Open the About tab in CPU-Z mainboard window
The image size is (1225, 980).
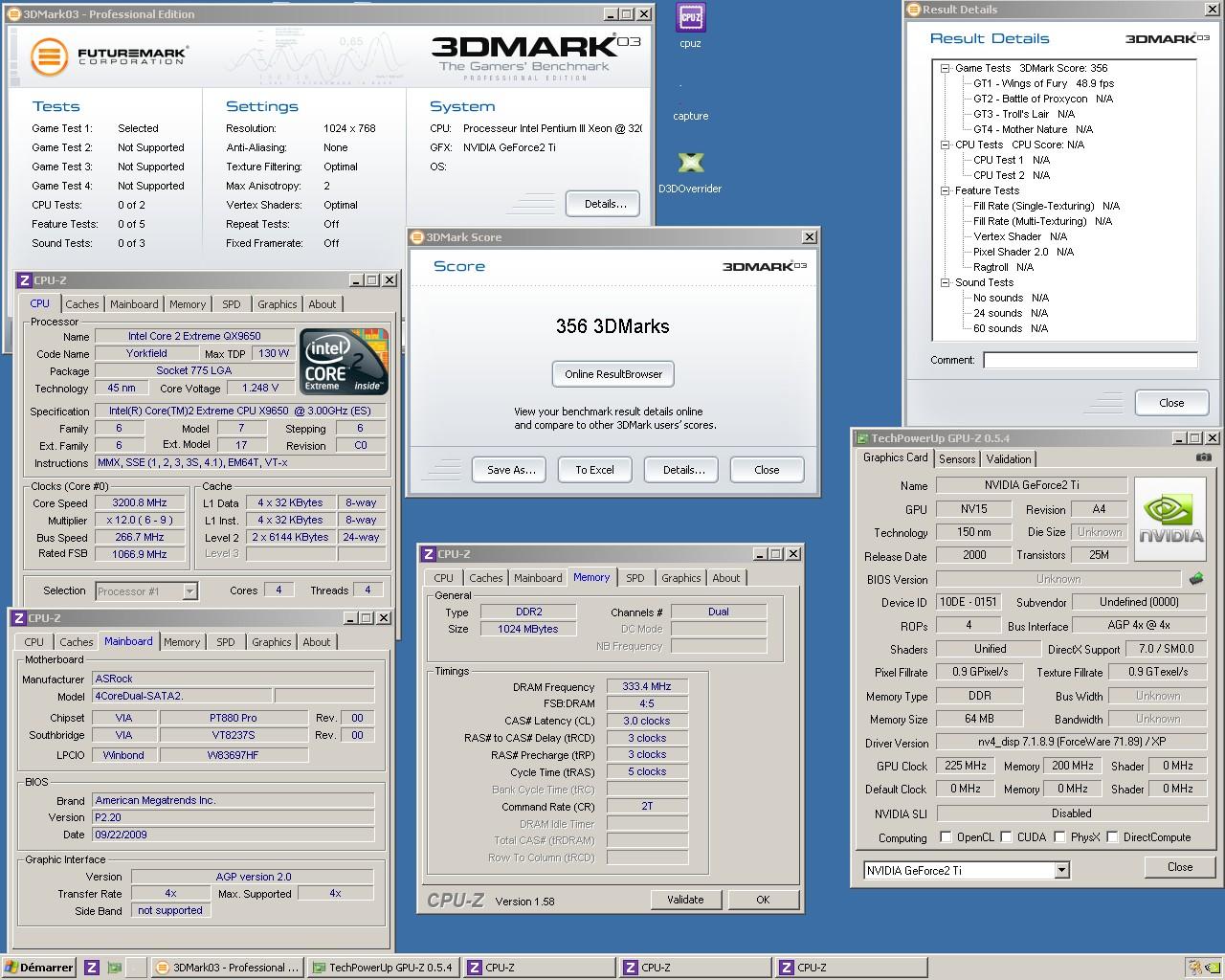point(317,642)
